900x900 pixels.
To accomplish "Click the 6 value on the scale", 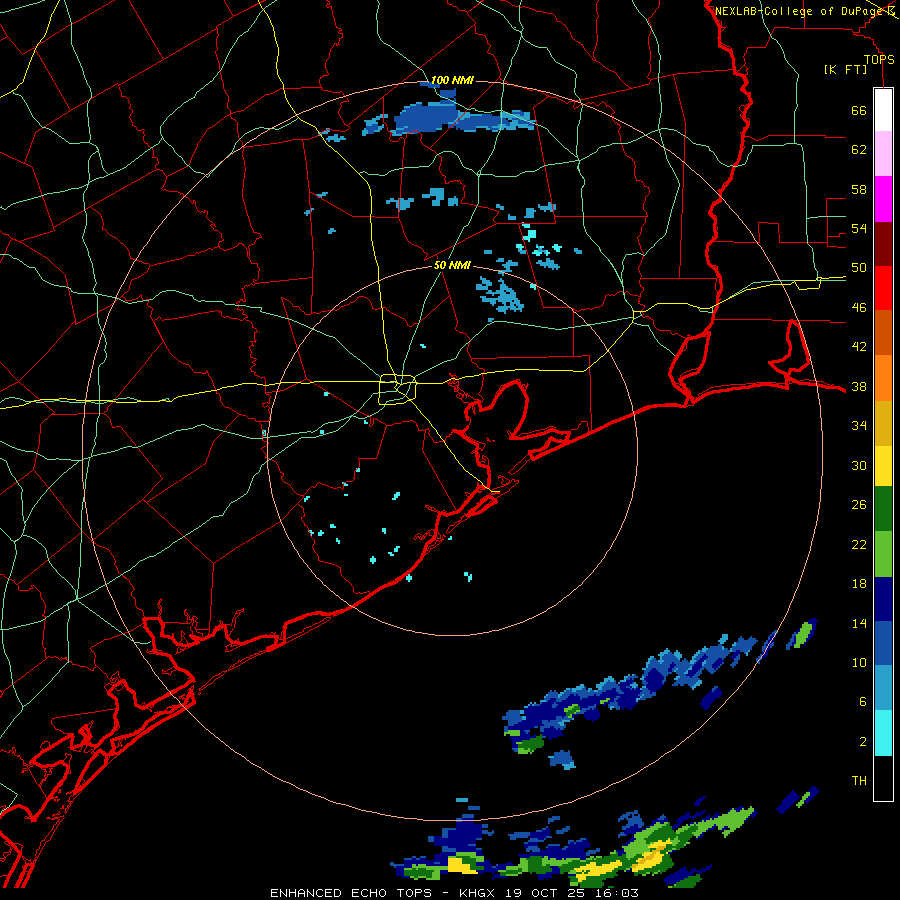I will pyautogui.click(x=863, y=701).
